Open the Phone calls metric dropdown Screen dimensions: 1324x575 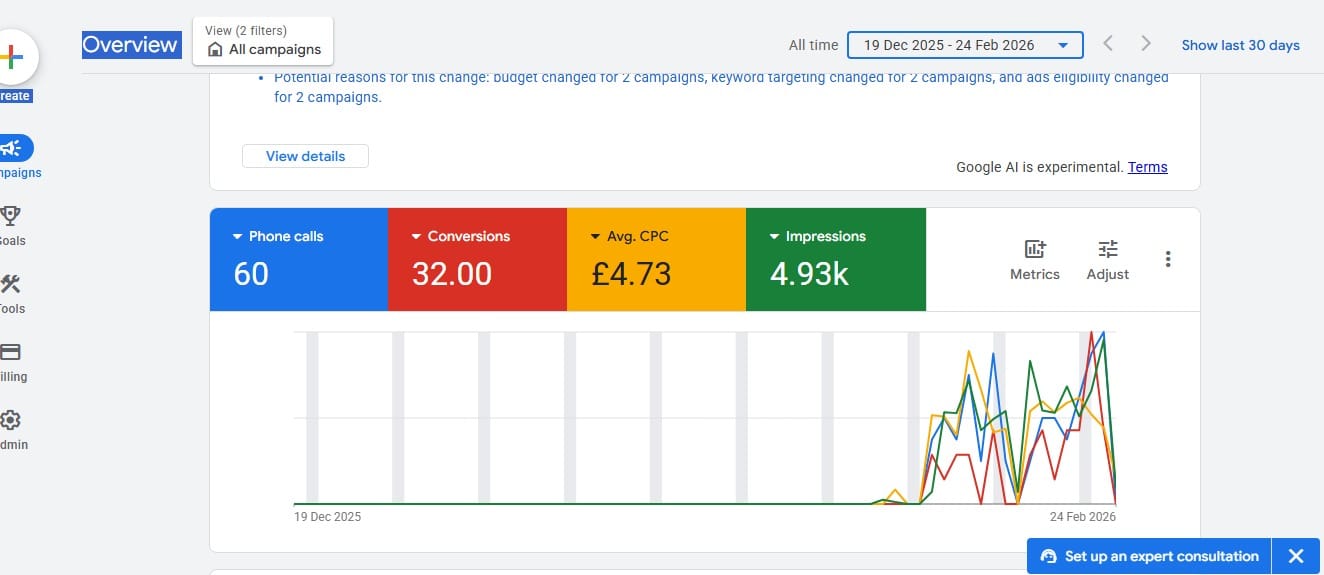pos(277,236)
